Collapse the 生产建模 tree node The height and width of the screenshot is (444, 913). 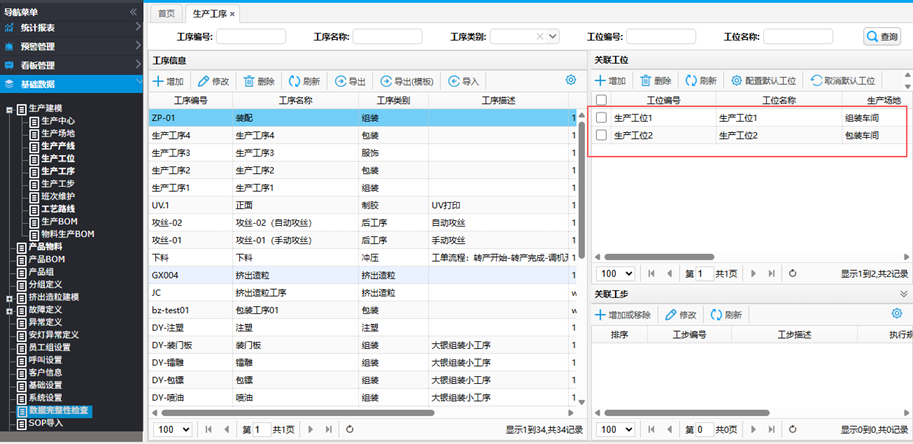[x=10, y=109]
